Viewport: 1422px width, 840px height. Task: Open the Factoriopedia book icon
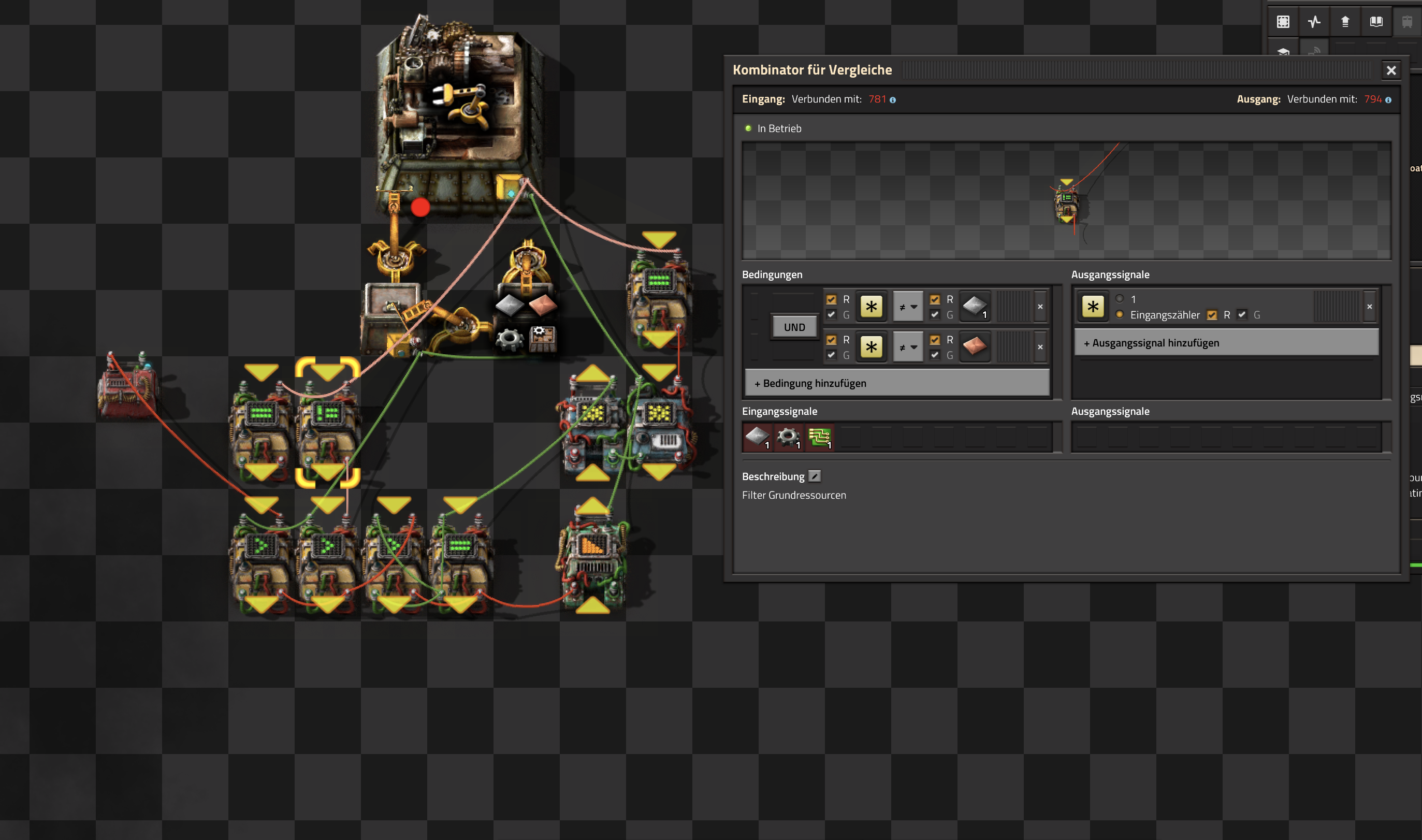tap(1376, 22)
